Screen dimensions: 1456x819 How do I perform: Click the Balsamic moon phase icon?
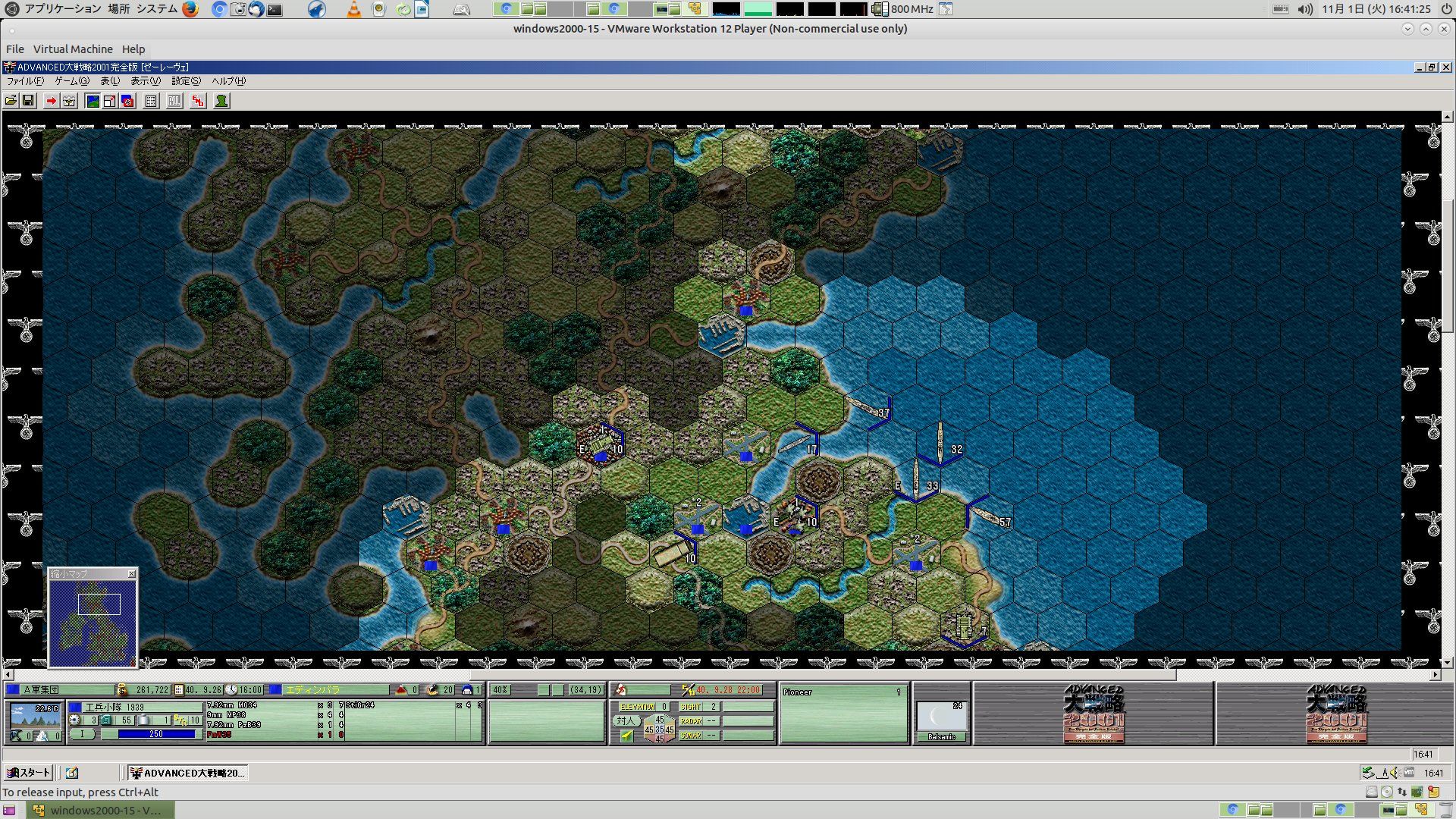(x=942, y=717)
